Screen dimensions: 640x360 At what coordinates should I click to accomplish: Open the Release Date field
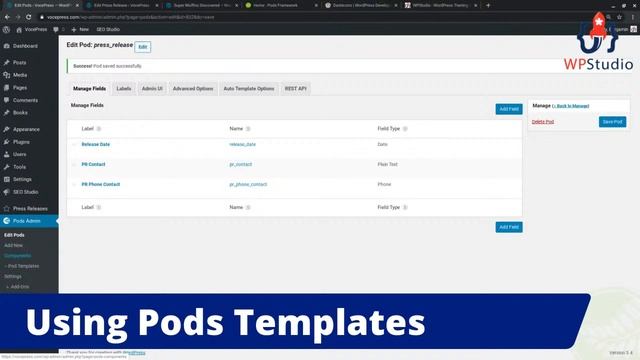[x=96, y=144]
